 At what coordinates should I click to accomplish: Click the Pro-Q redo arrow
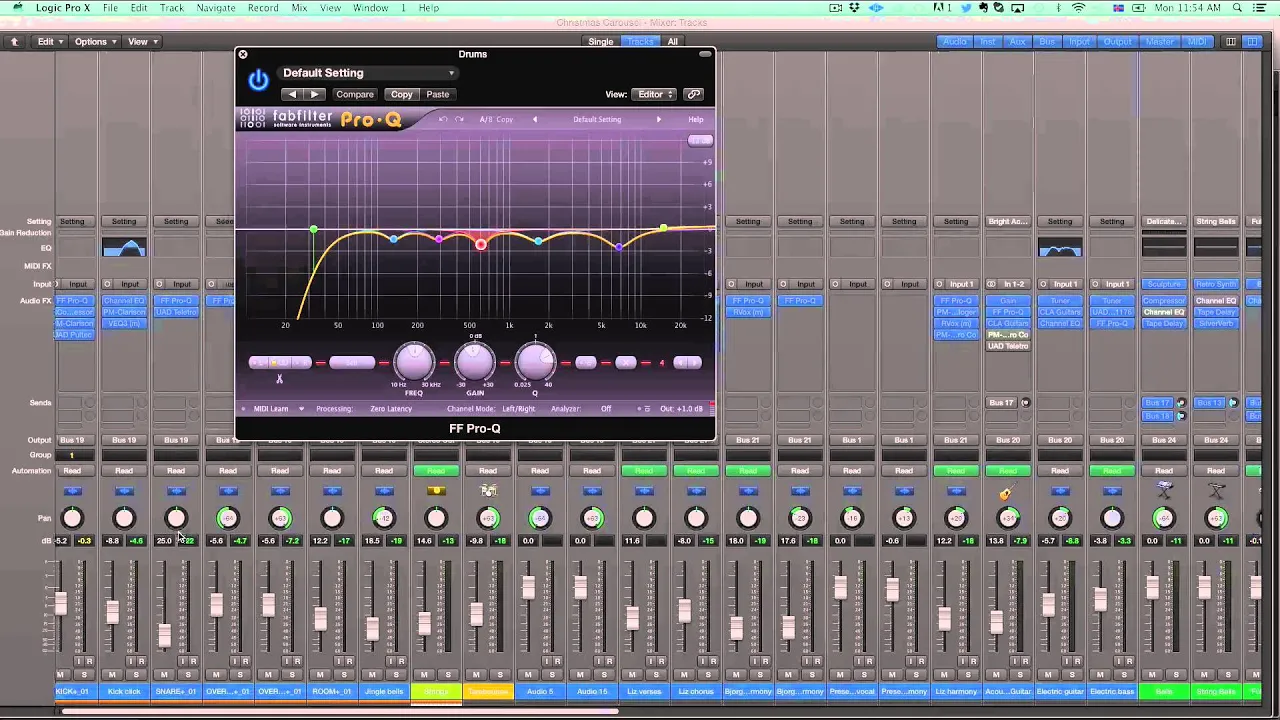459,119
